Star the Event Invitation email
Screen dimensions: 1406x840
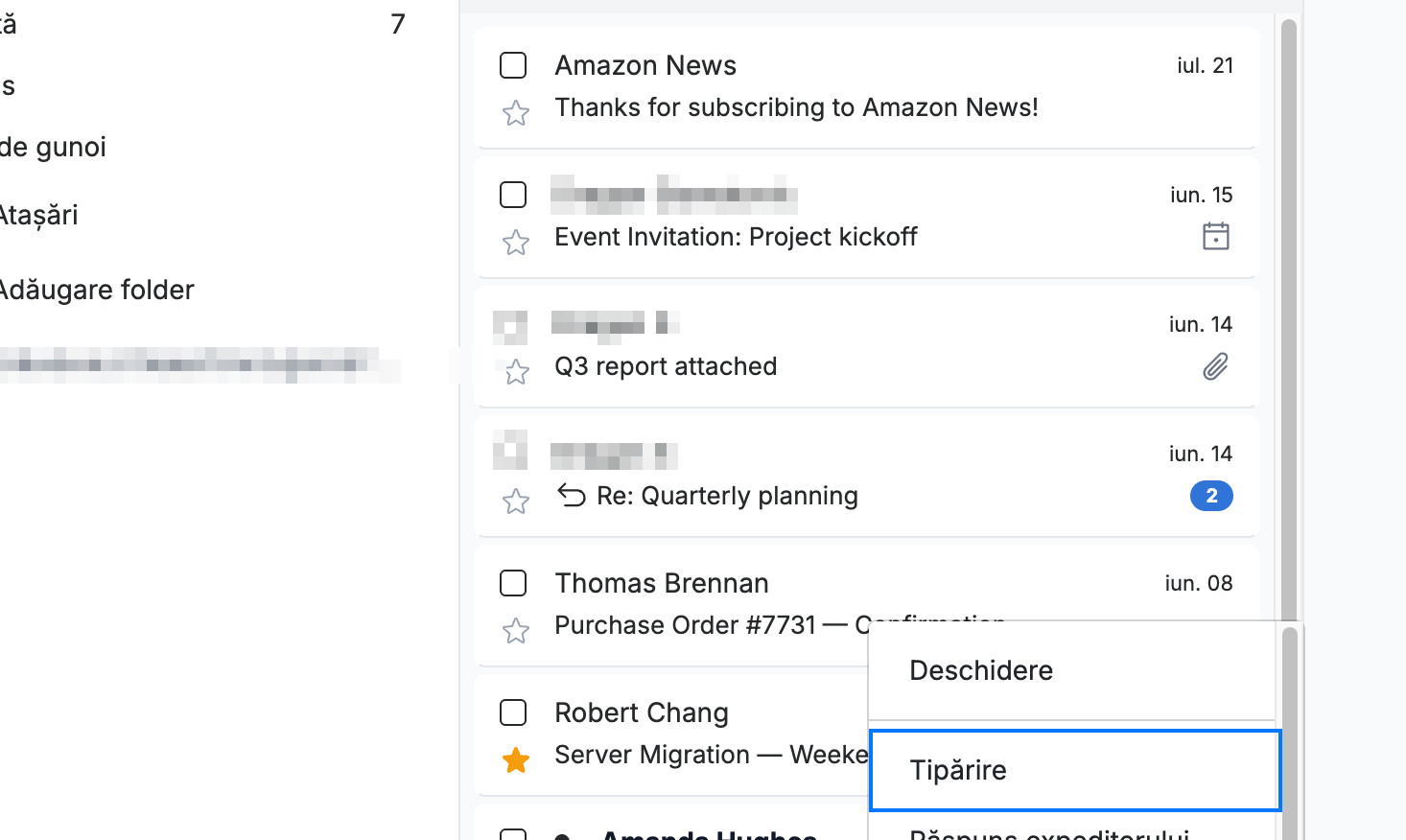(516, 242)
